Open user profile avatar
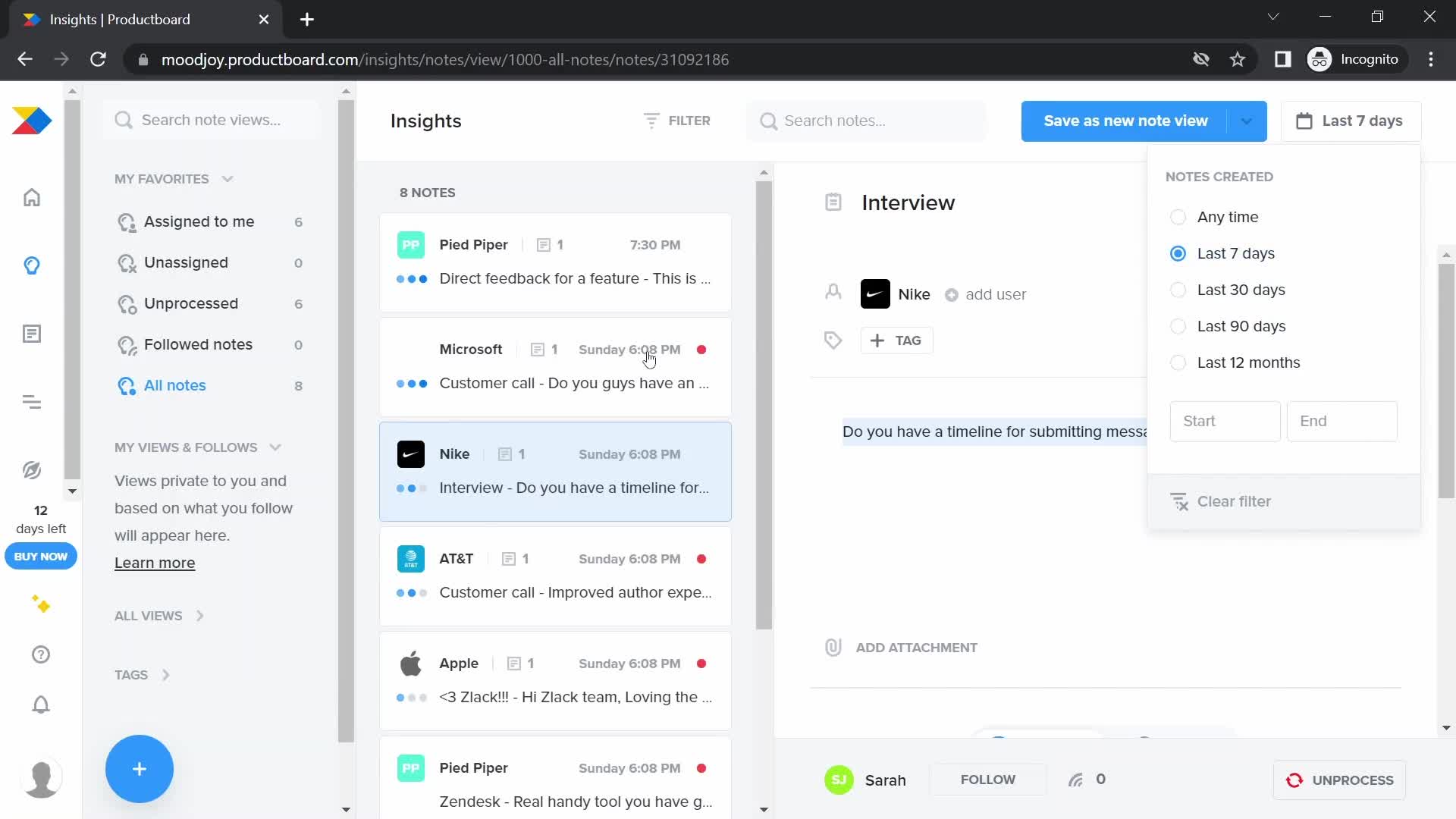This screenshot has height=819, width=1456. (x=41, y=779)
